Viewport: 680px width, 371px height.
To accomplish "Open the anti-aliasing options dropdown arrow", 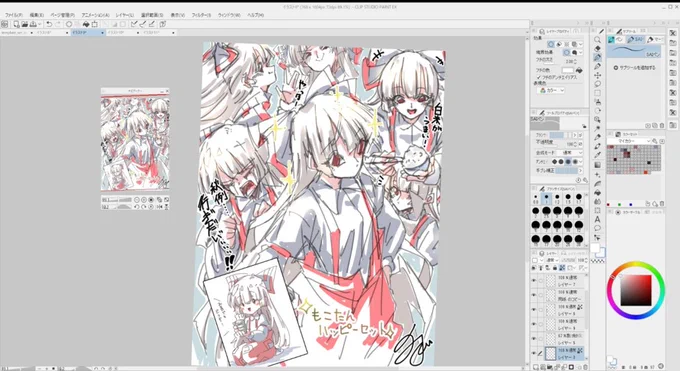I will [581, 161].
